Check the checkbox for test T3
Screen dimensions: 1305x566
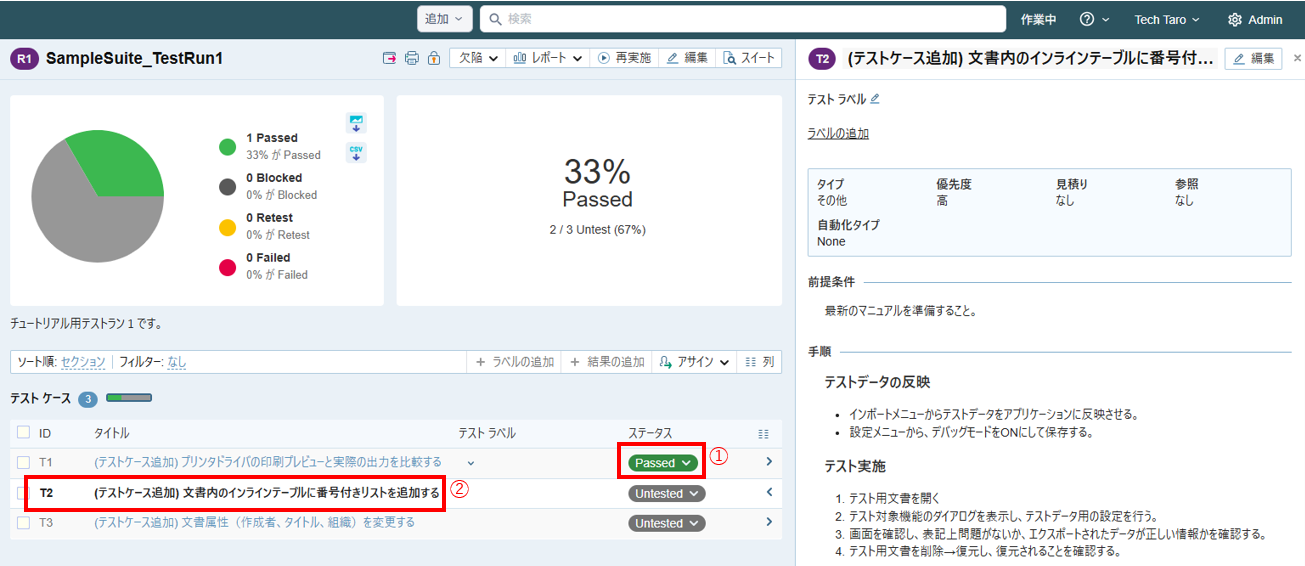pyautogui.click(x=23, y=522)
